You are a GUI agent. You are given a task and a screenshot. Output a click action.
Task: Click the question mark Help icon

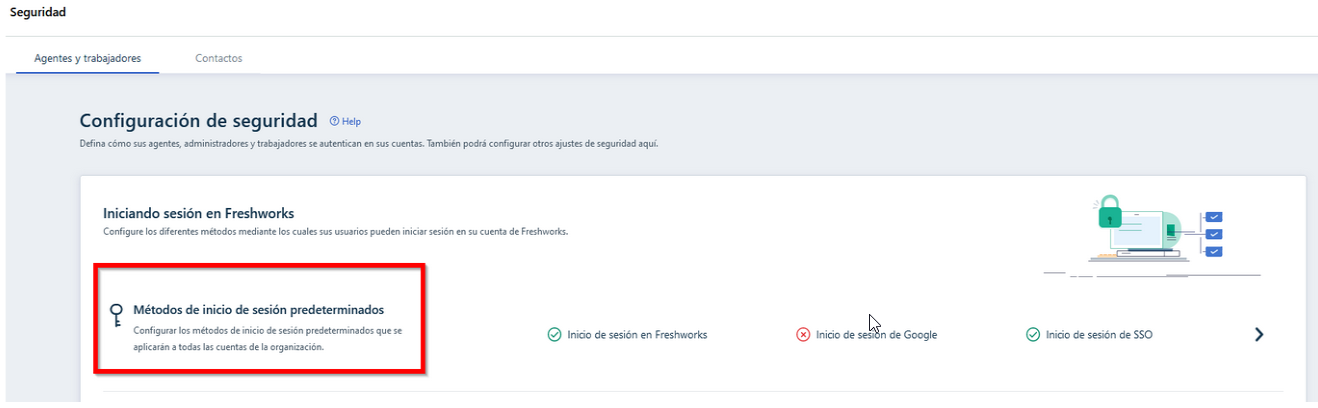(x=334, y=121)
